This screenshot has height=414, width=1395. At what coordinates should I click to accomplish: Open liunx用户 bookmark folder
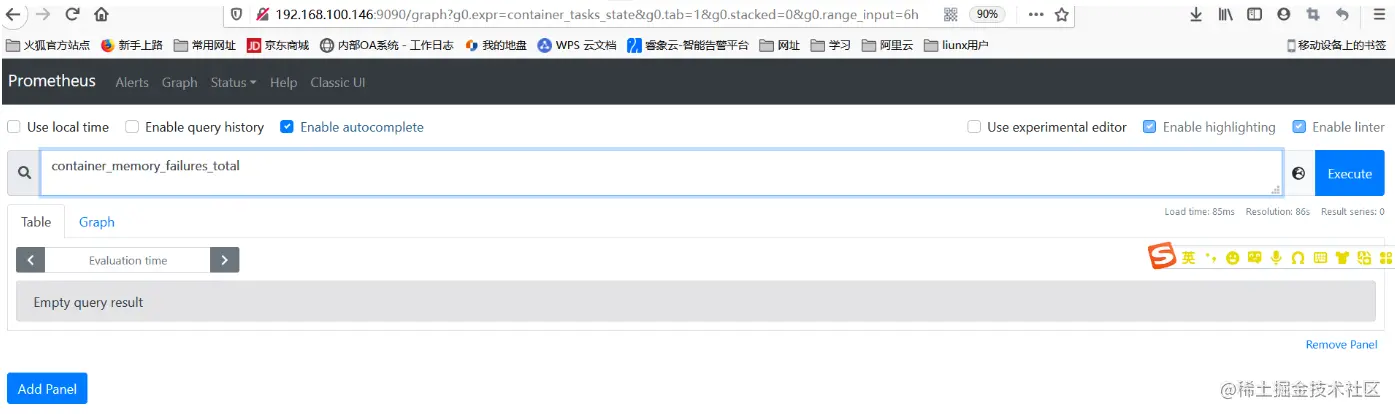(956, 45)
